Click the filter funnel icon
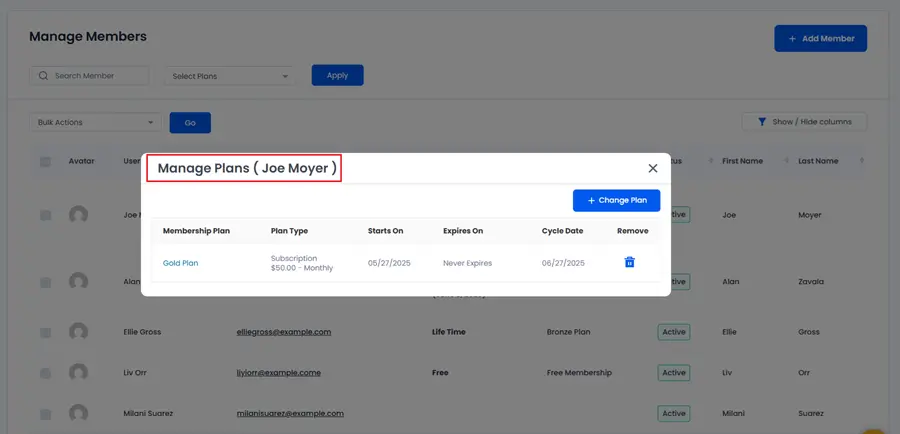 pos(762,122)
